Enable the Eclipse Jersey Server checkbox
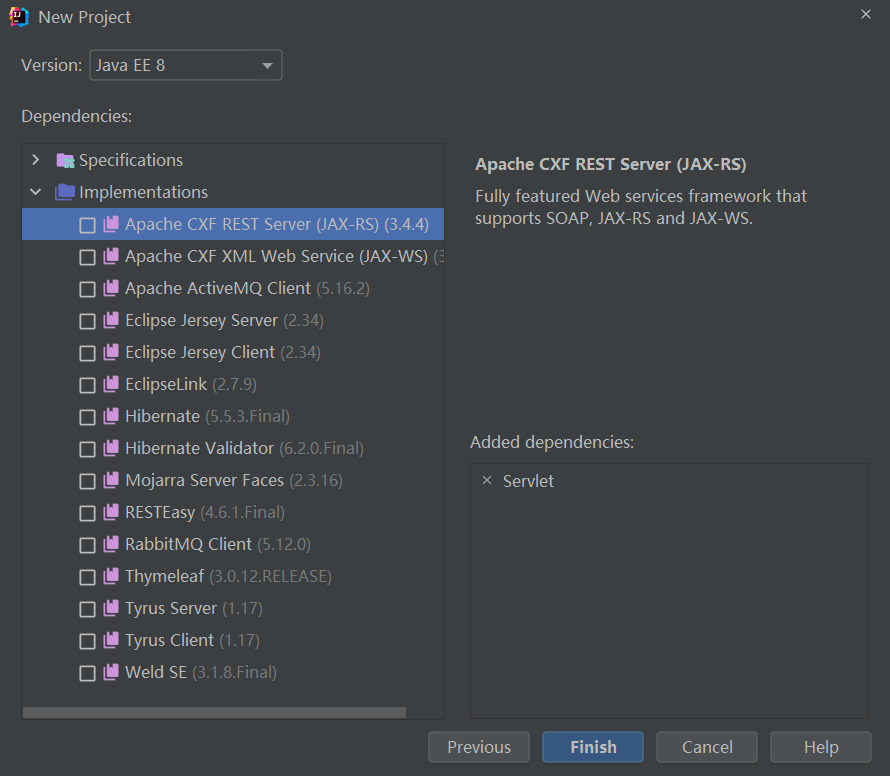This screenshot has height=776, width=890. 87,321
